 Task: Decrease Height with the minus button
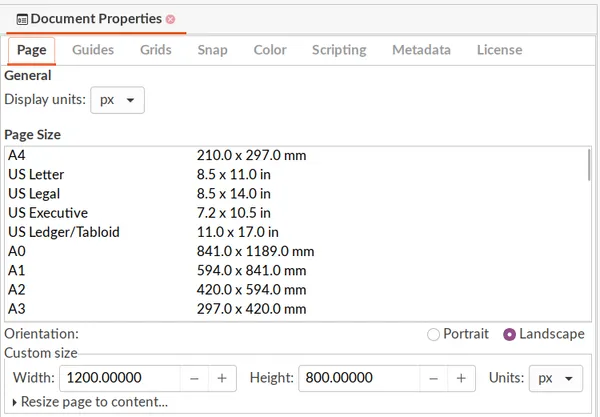[434, 378]
